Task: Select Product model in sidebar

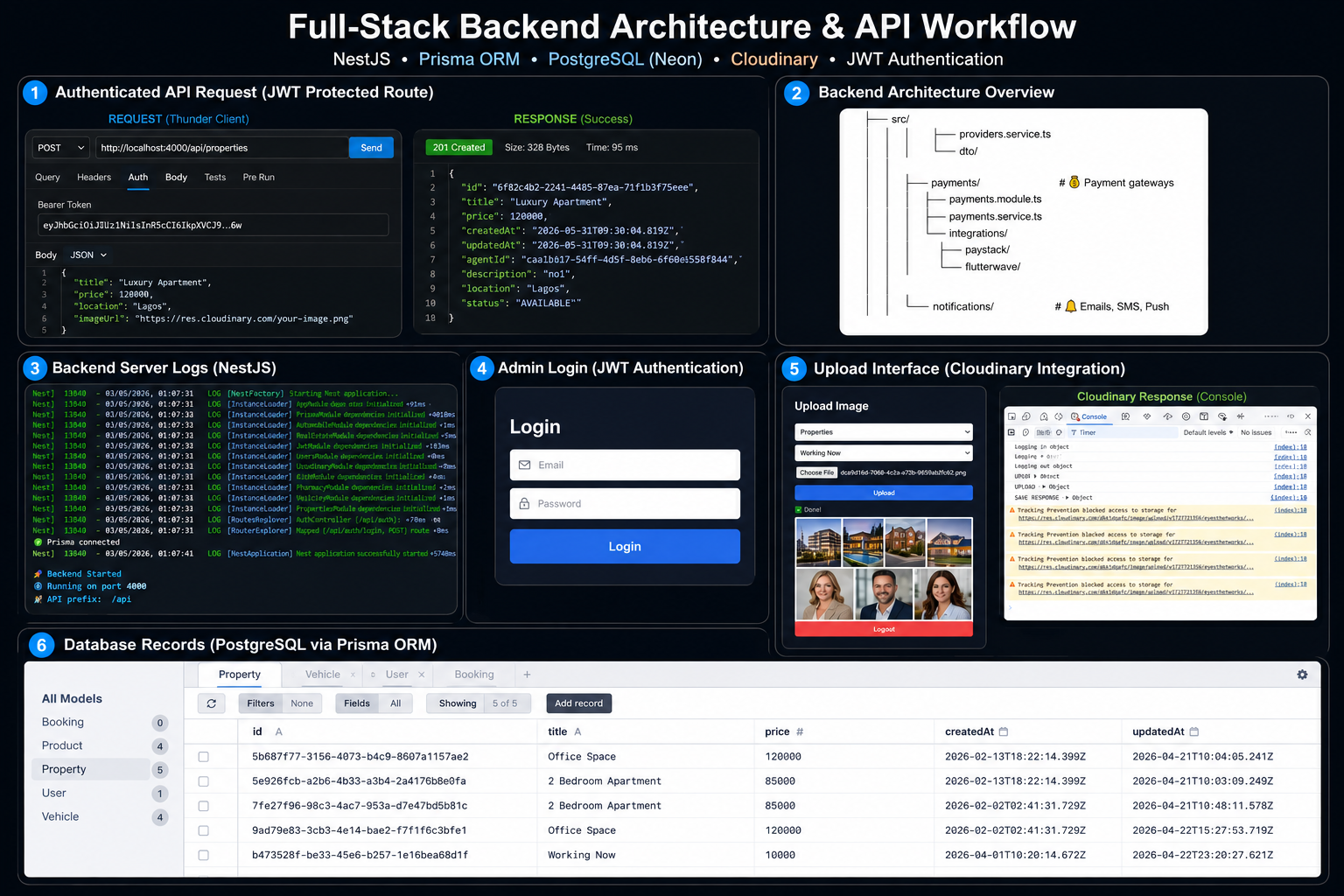Action: pos(62,745)
